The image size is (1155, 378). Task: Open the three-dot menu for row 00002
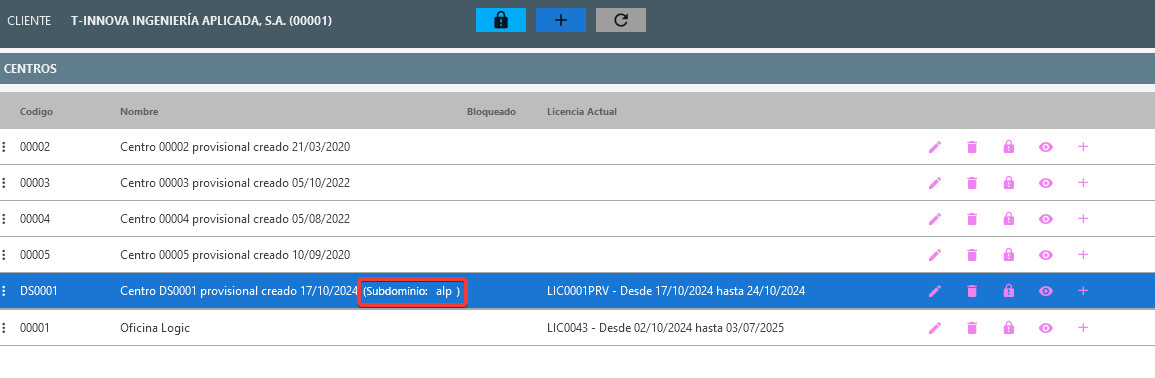[x=4, y=147]
